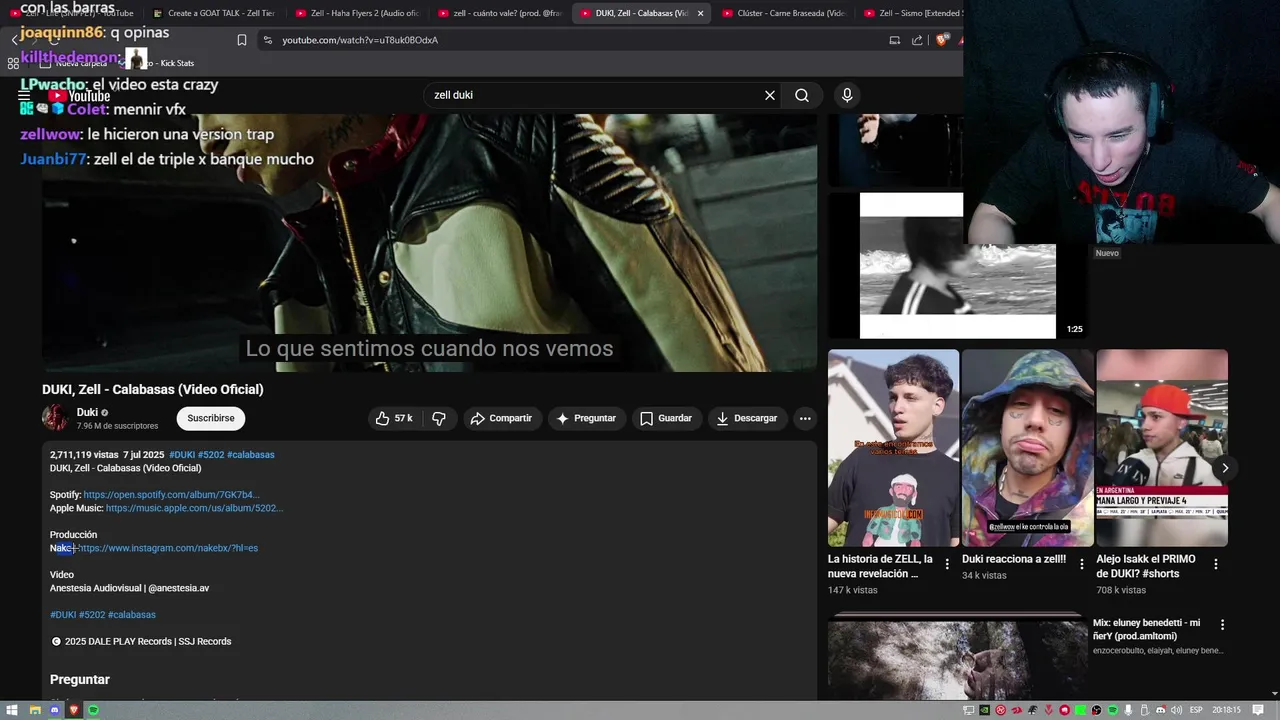Click the notifications icon in system tray
The image size is (1280, 720).
click(x=1260, y=710)
